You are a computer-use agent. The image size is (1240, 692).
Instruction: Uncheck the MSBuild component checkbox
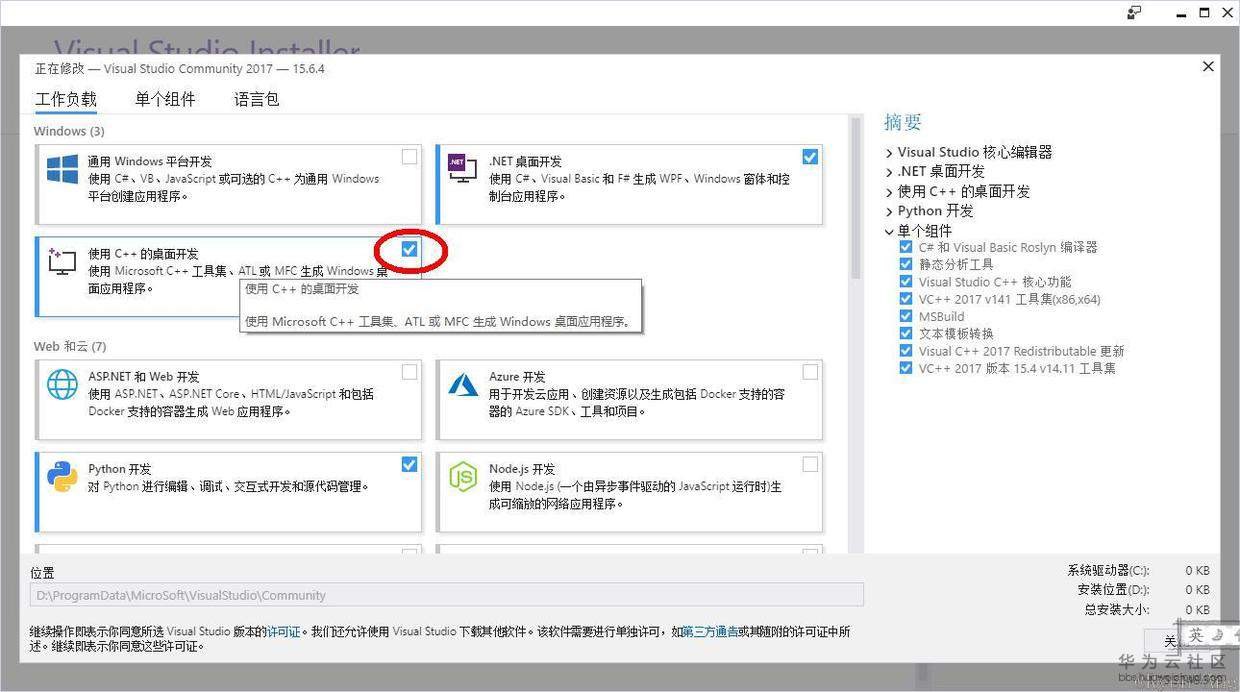[906, 316]
